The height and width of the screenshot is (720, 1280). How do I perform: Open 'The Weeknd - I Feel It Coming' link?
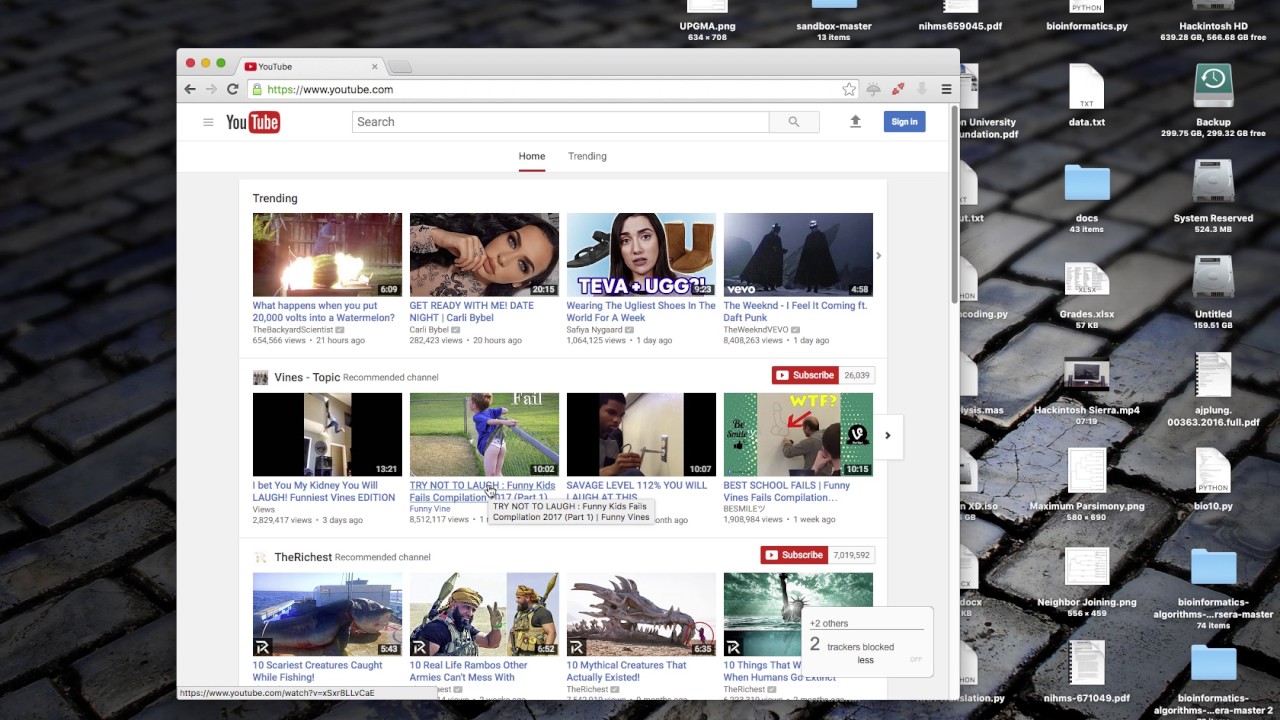pos(795,312)
